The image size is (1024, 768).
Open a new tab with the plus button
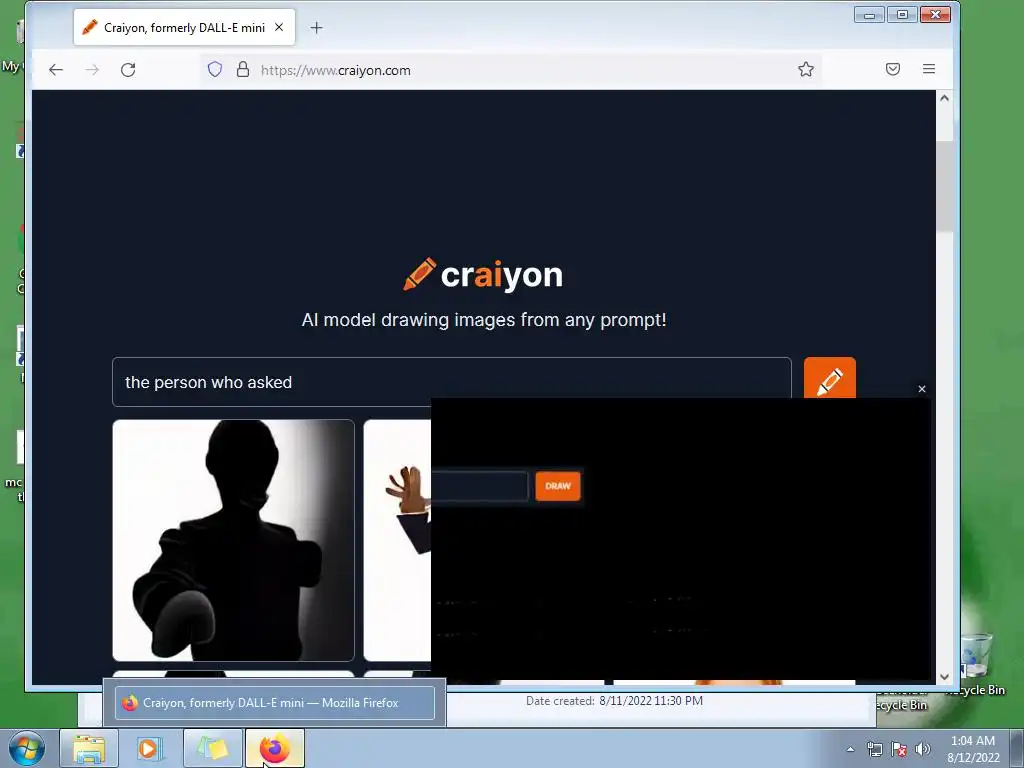click(316, 27)
